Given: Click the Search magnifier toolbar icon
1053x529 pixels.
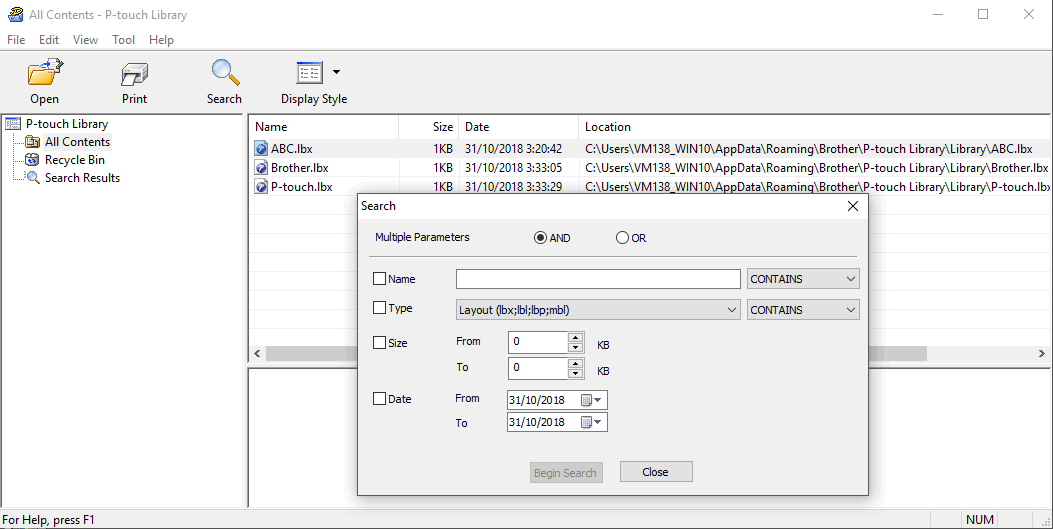Looking at the screenshot, I should (x=224, y=74).
